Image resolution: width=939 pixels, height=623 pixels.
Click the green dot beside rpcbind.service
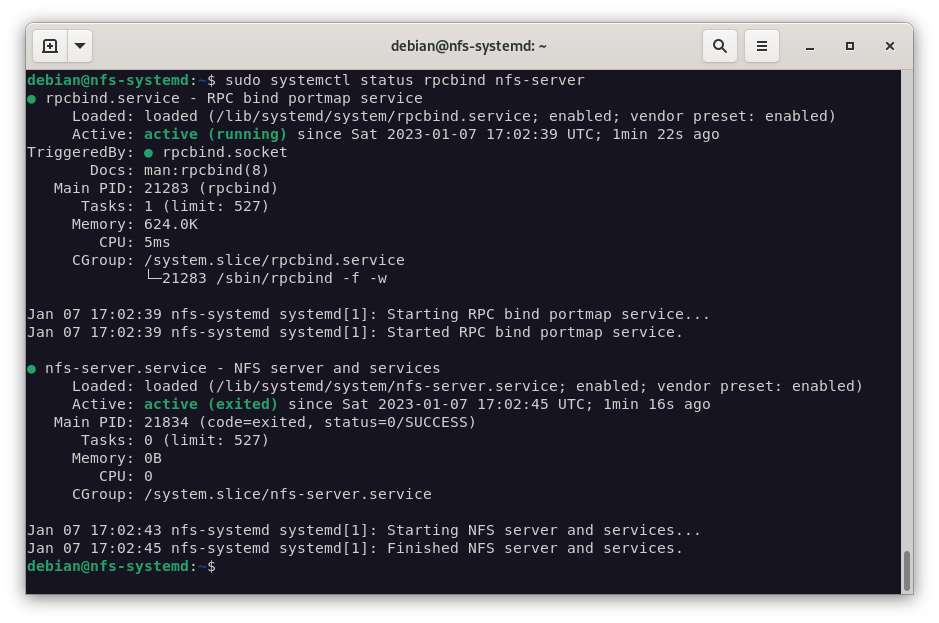32,99
